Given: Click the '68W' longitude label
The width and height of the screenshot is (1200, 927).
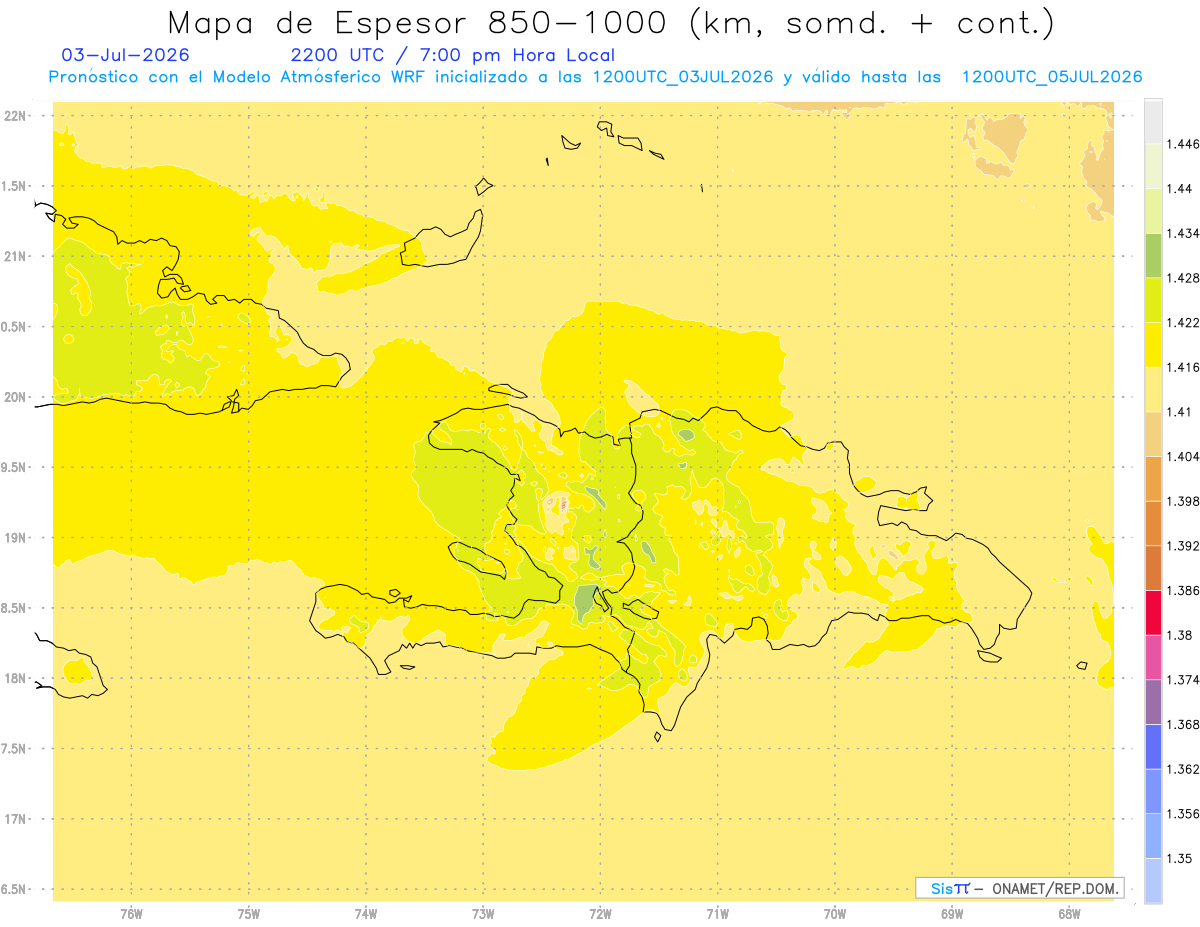Looking at the screenshot, I should point(1069,913).
